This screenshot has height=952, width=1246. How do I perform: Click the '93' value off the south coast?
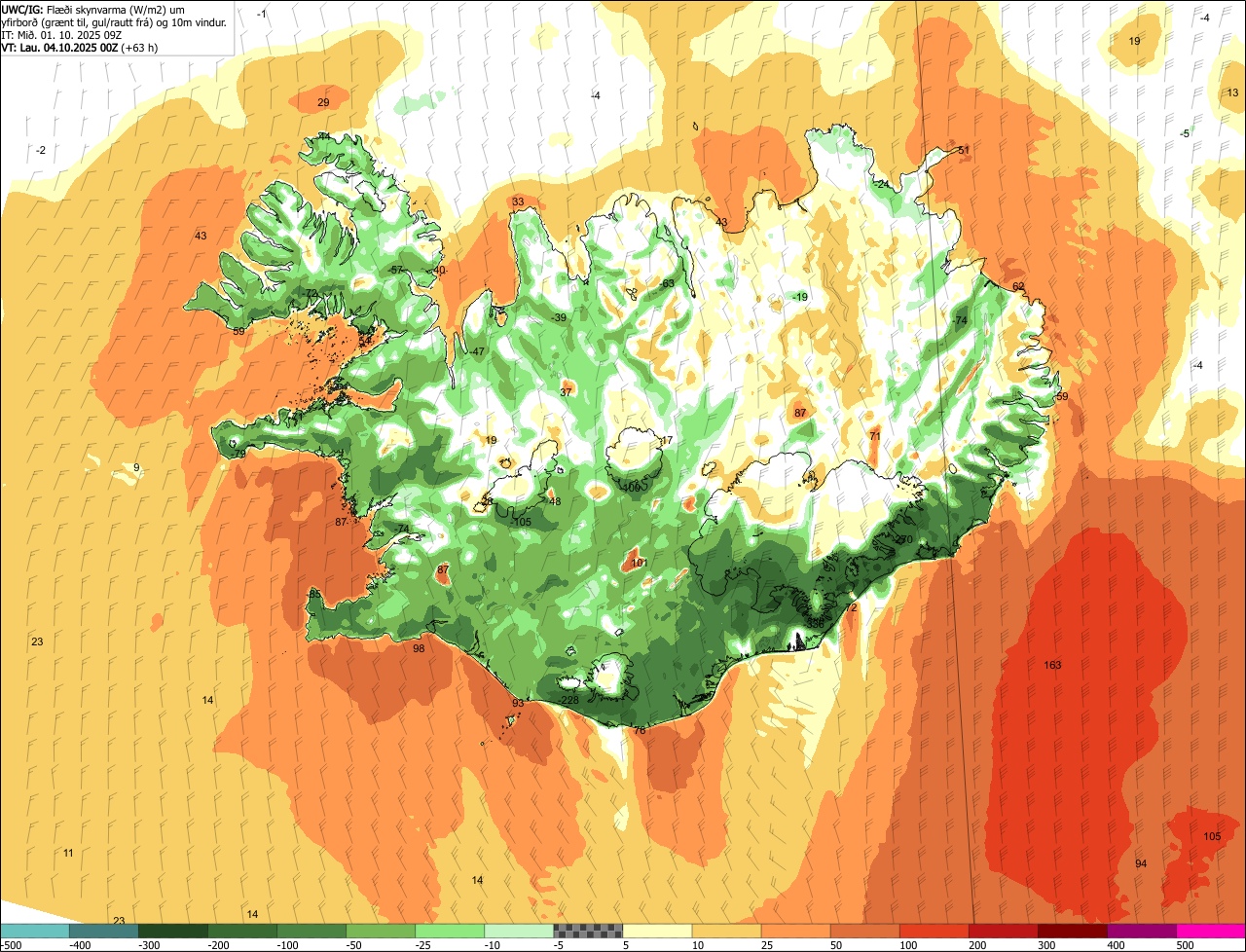518,703
